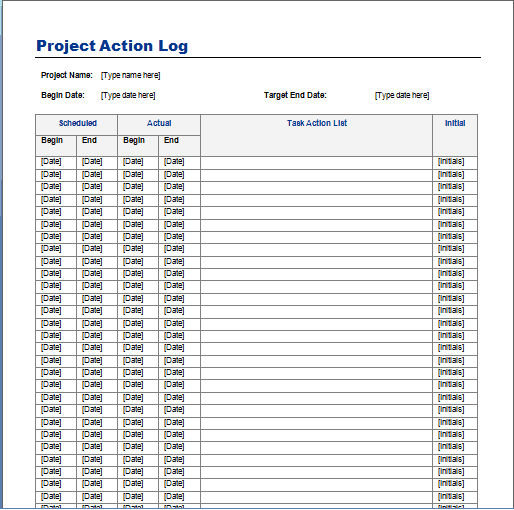514x510 pixels.
Task: Select the "Target End Date:" label
Action: [295, 95]
